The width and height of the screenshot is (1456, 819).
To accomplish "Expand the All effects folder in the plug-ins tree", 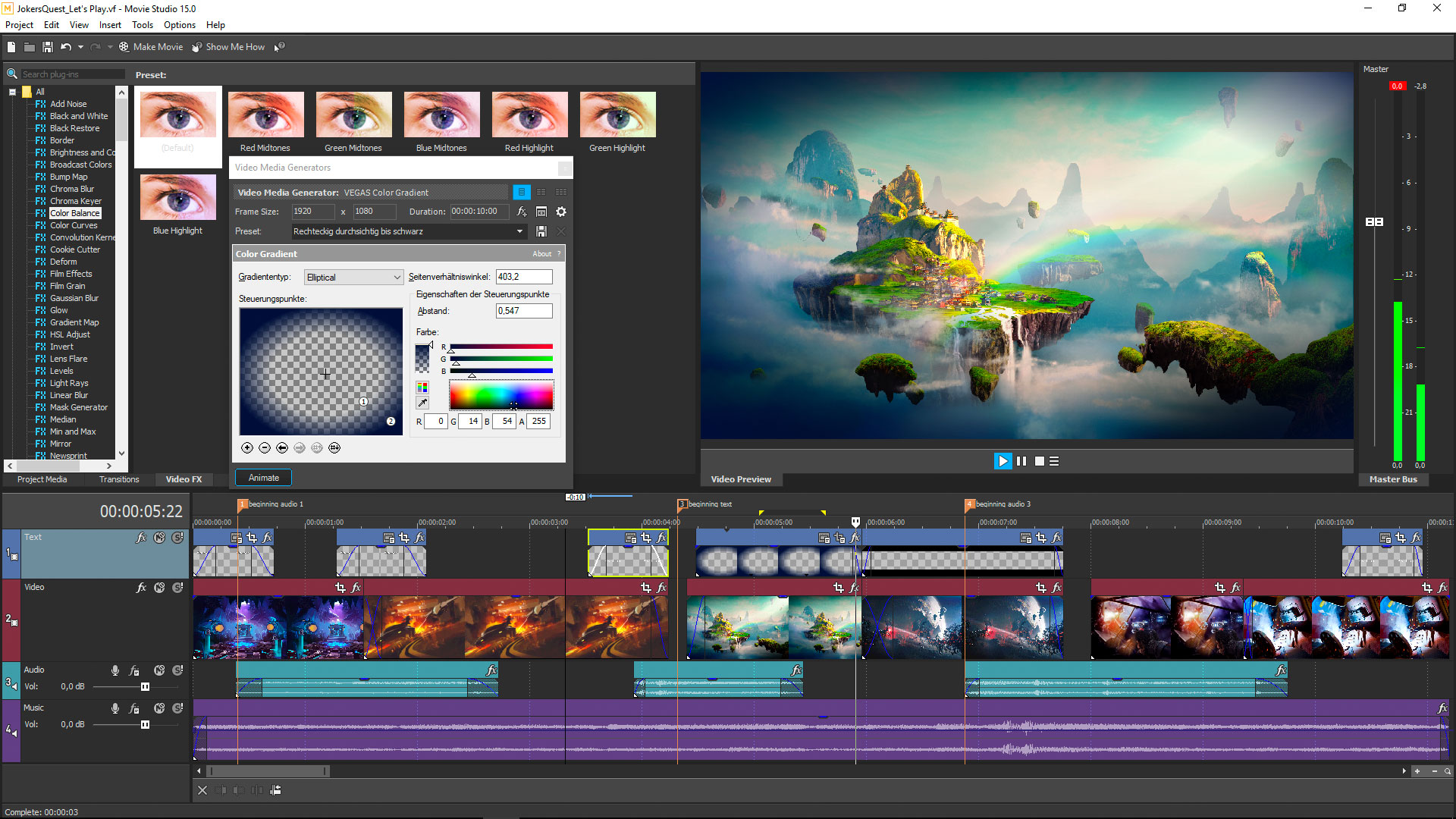I will 12,92.
